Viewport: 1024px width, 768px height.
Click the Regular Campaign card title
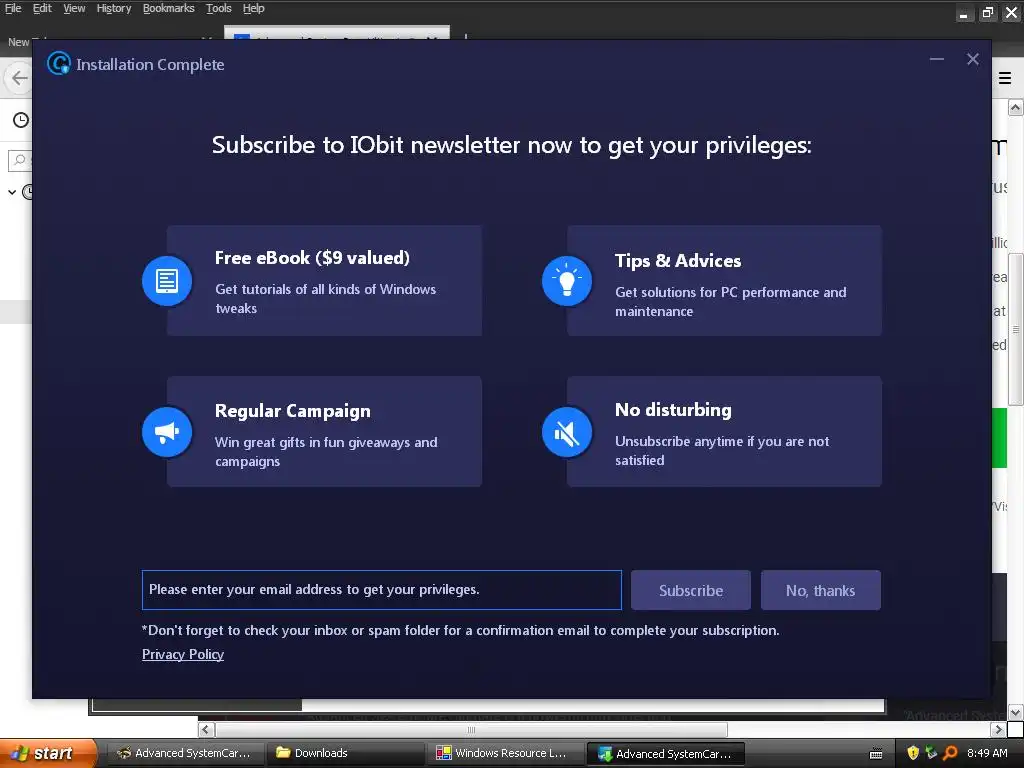[293, 411]
